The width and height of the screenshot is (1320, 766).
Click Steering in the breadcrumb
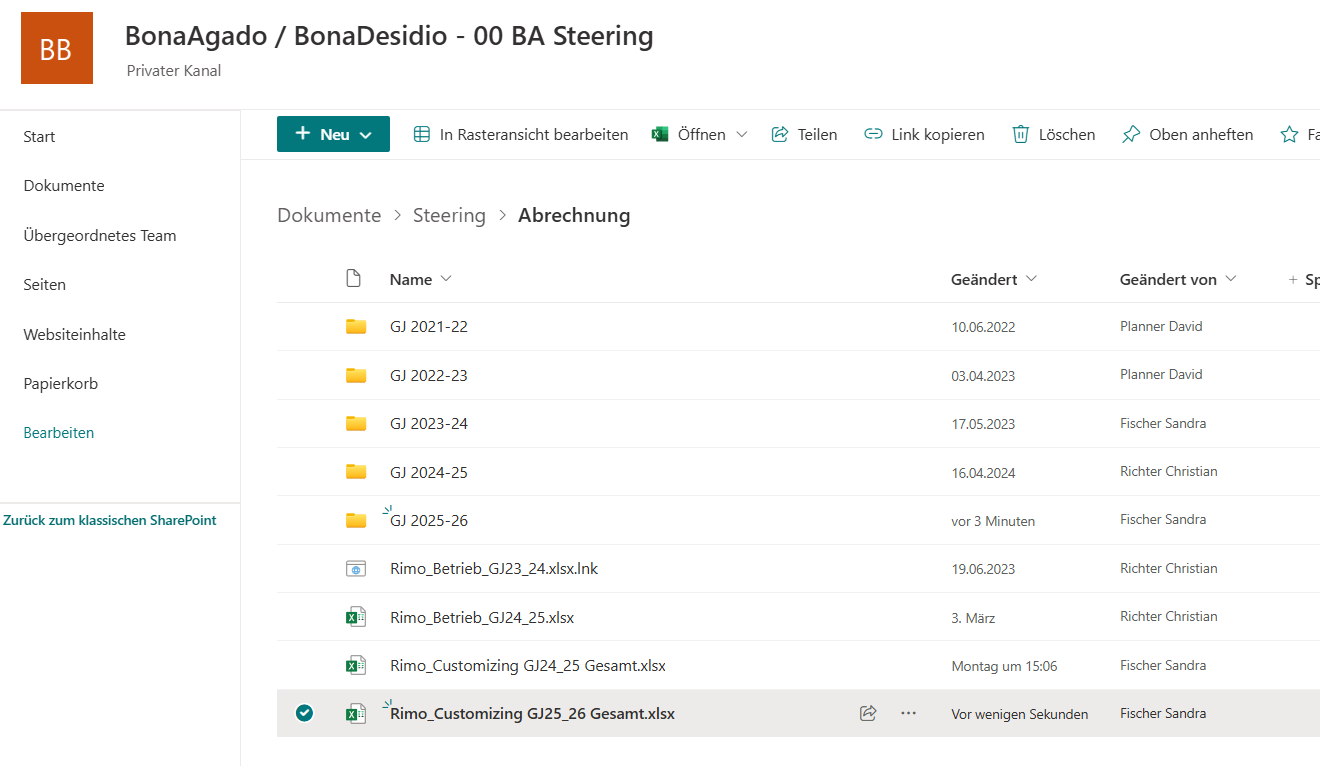tap(449, 215)
